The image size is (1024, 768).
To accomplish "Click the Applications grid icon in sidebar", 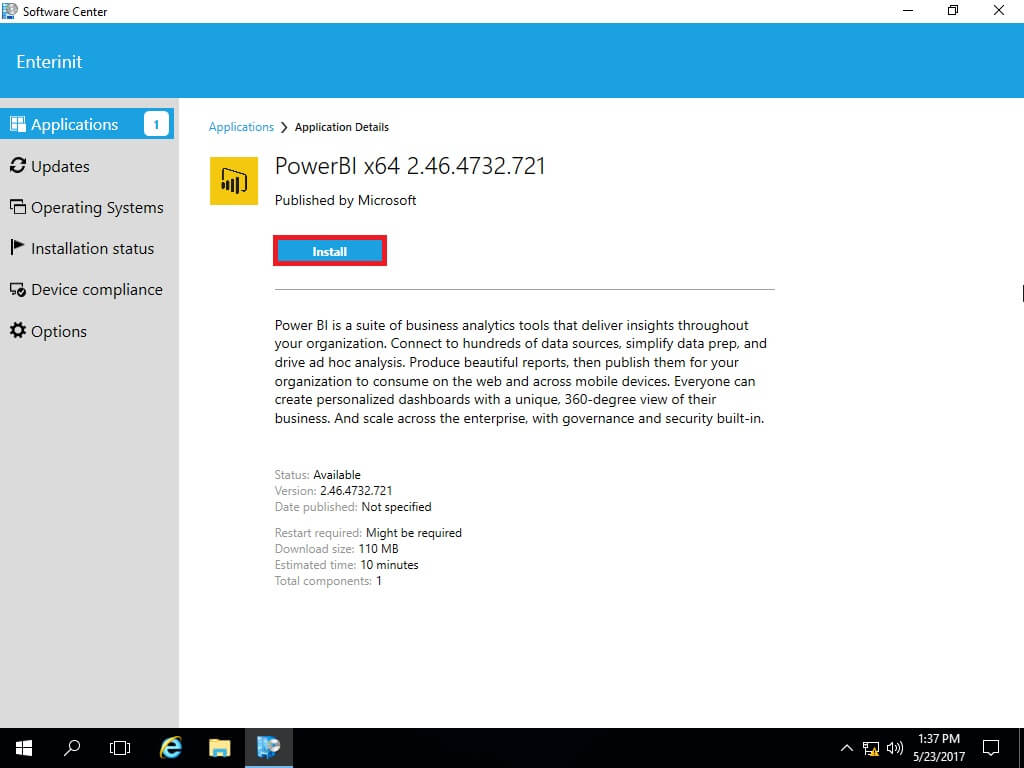I will pos(18,124).
